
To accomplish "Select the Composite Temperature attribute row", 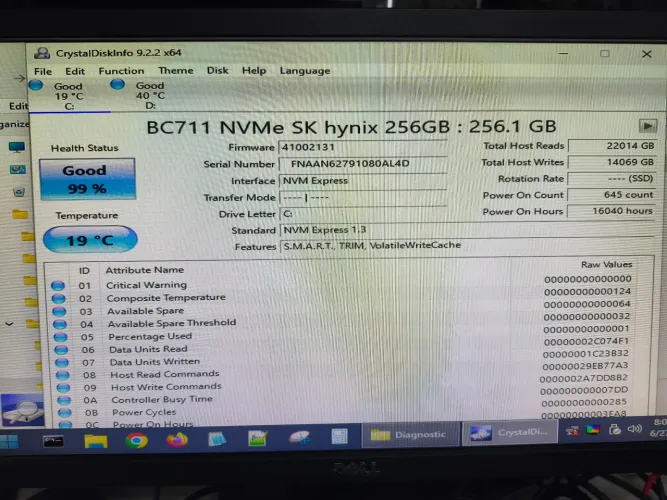I will [x=342, y=296].
